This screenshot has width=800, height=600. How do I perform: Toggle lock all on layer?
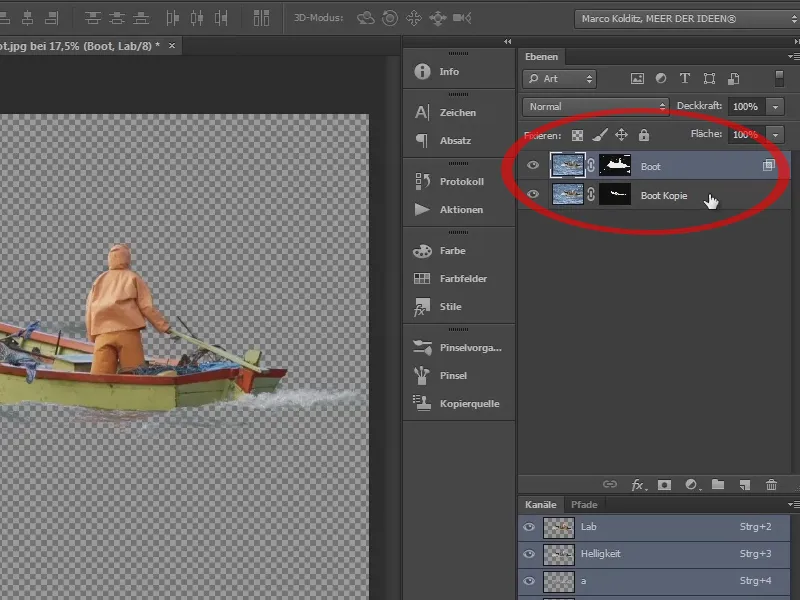(644, 135)
